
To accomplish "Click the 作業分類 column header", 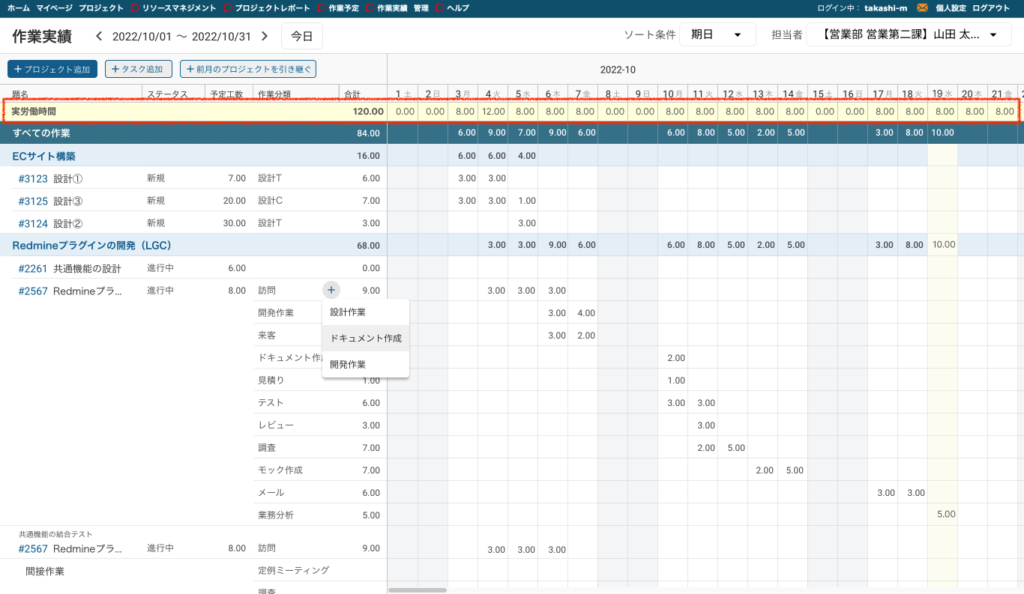I will click(274, 95).
